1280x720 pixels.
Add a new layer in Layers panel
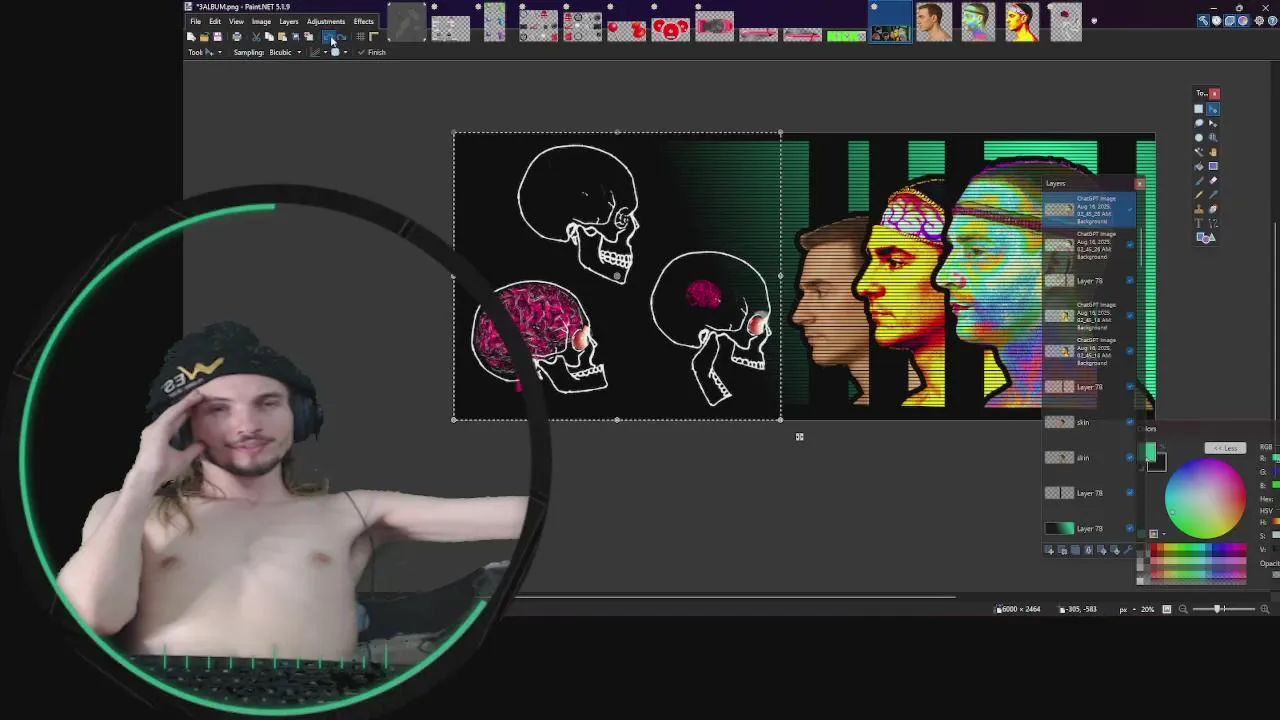[1049, 550]
